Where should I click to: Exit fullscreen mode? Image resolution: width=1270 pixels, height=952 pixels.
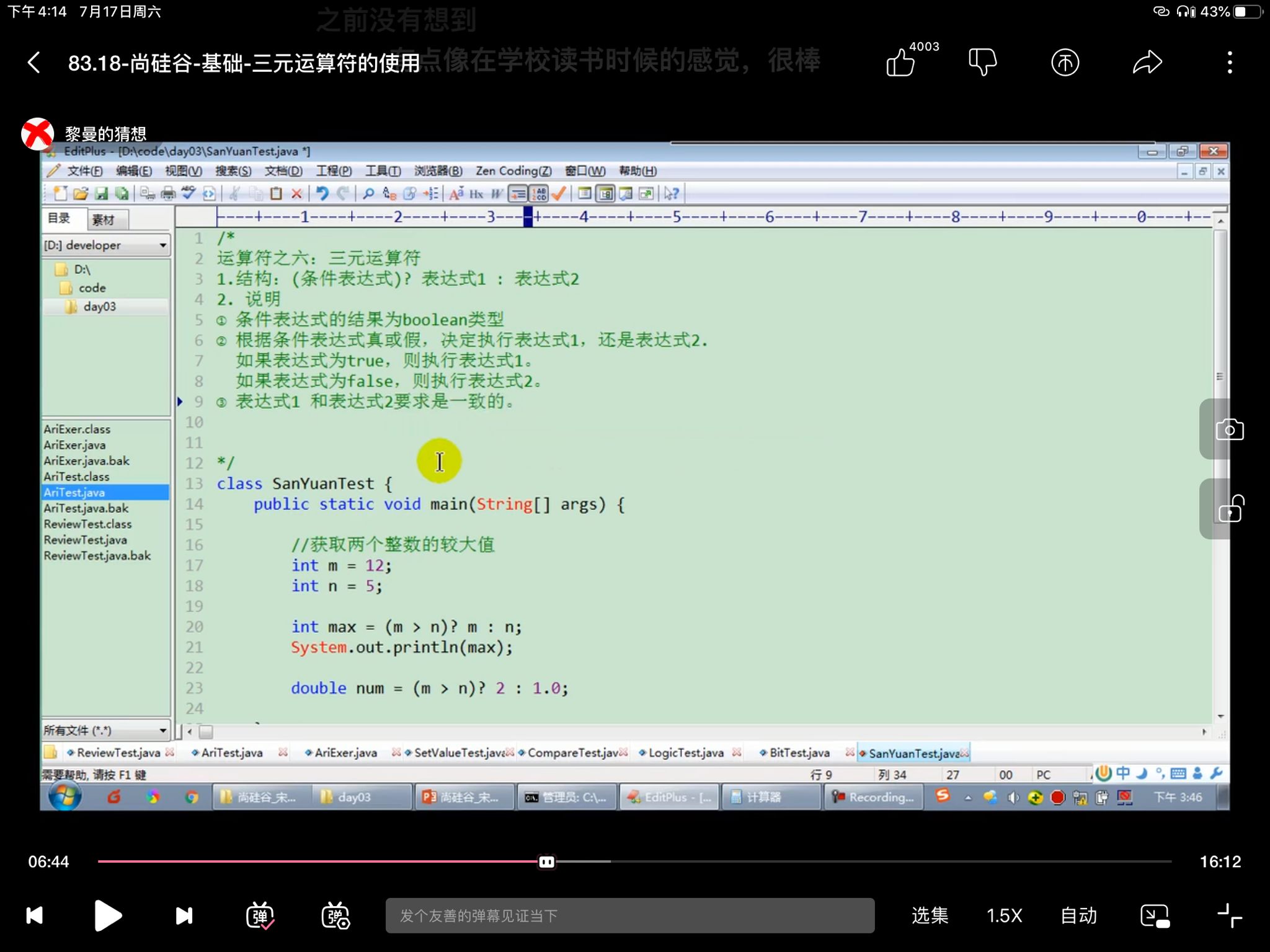1229,915
